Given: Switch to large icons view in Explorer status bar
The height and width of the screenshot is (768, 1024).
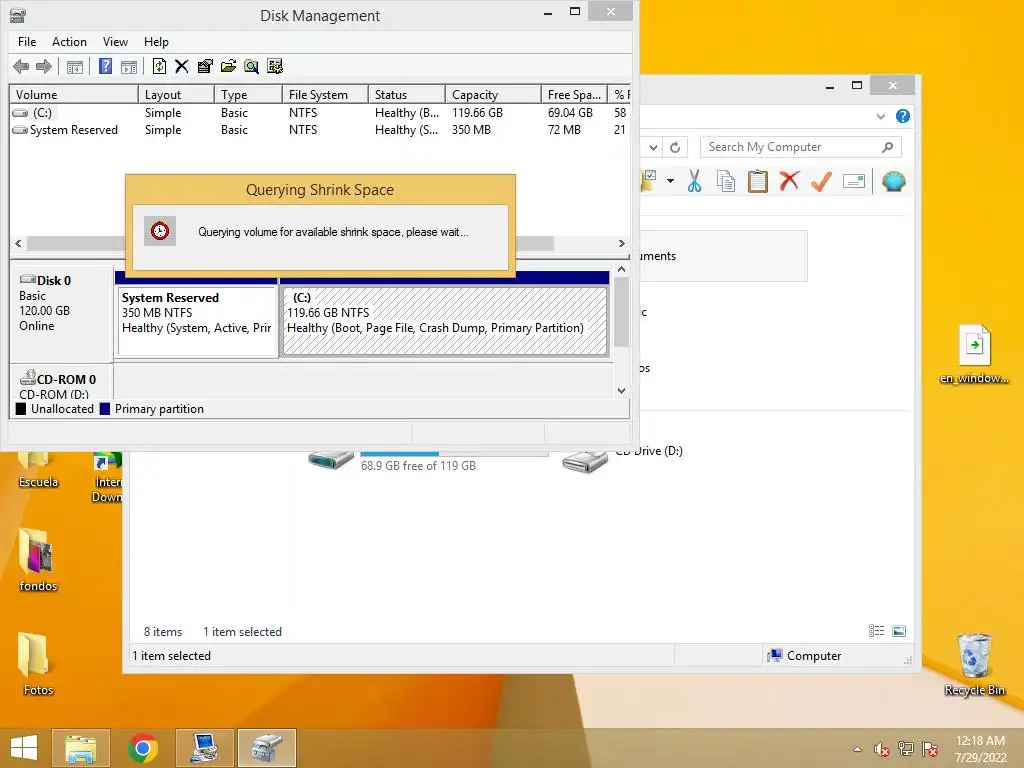Looking at the screenshot, I should pos(899,631).
